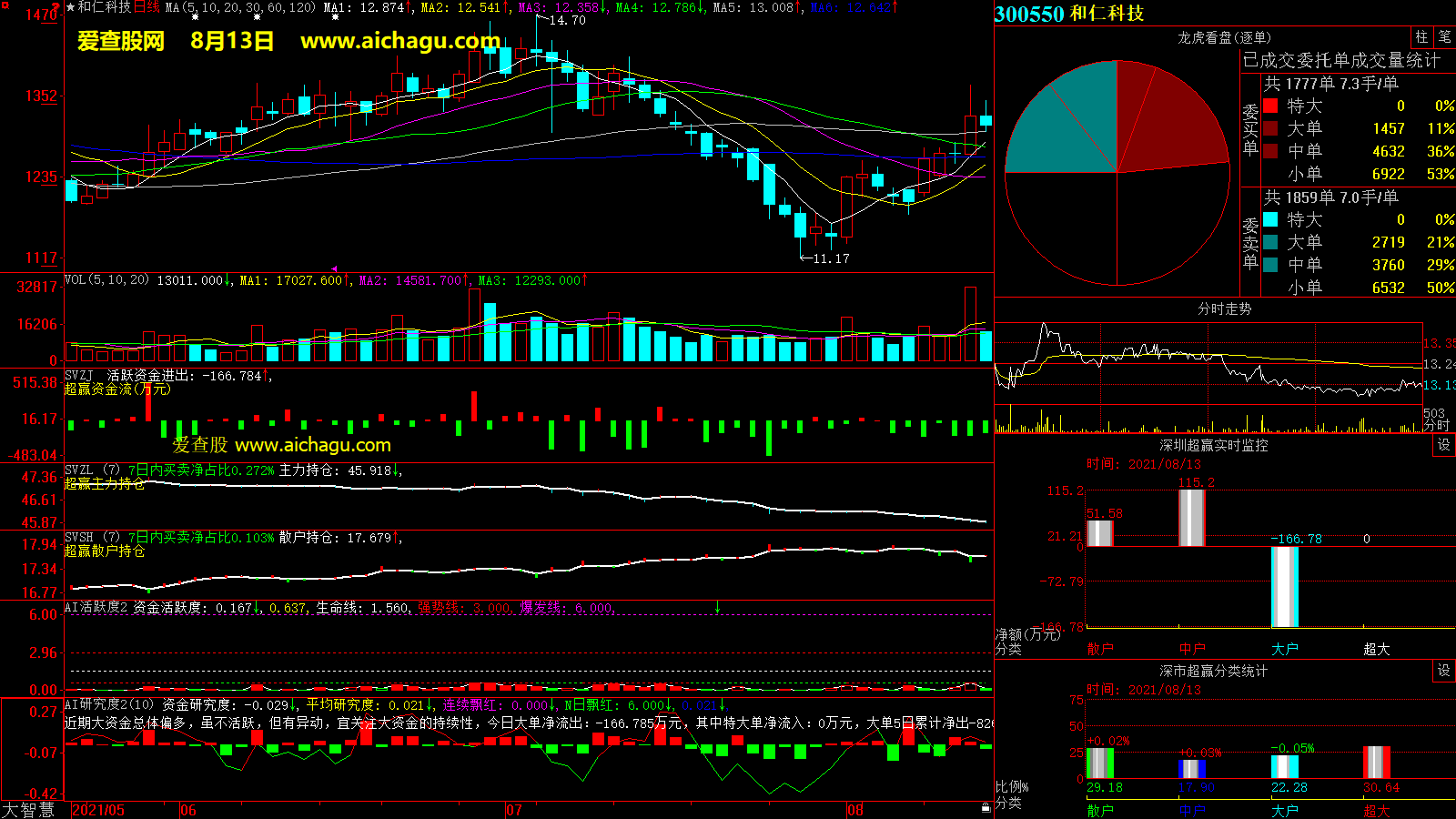Click the 柱 bar-view button
Viewport: 1456px width, 819px height.
tap(1421, 37)
